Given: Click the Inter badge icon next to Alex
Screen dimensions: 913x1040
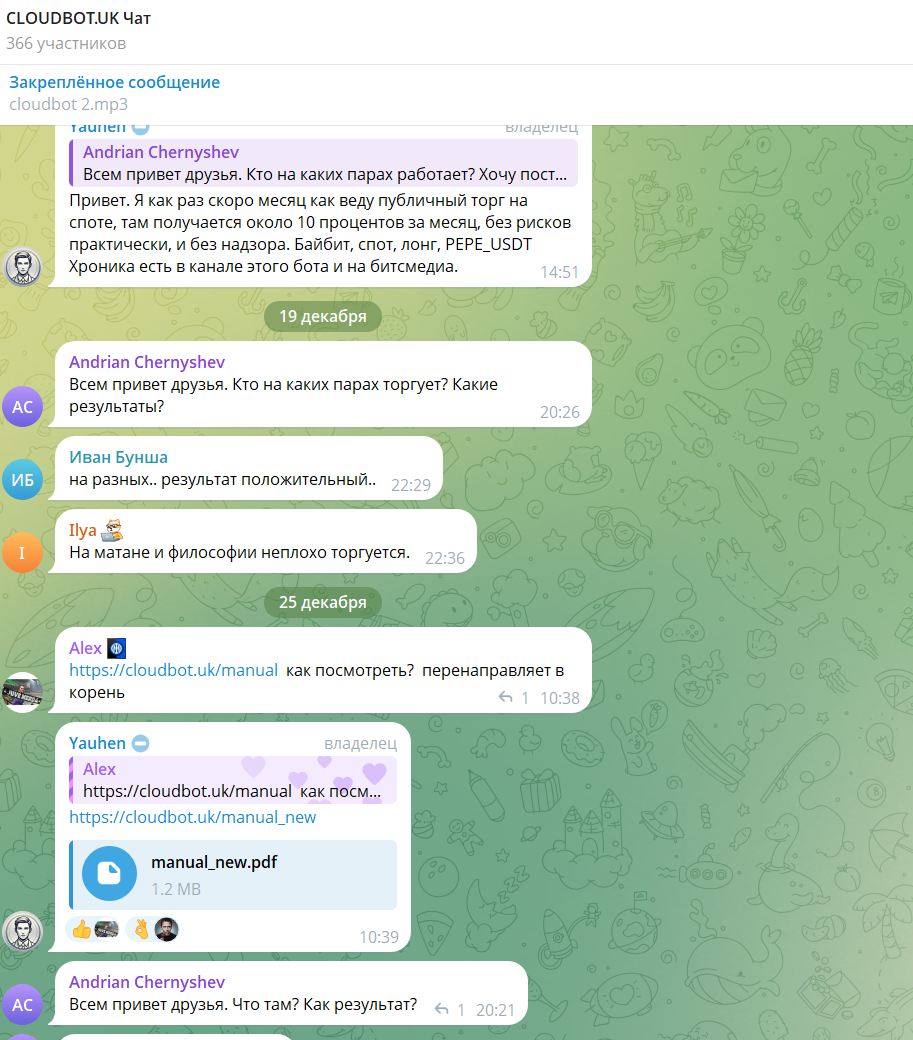Looking at the screenshot, I should click(x=117, y=648).
